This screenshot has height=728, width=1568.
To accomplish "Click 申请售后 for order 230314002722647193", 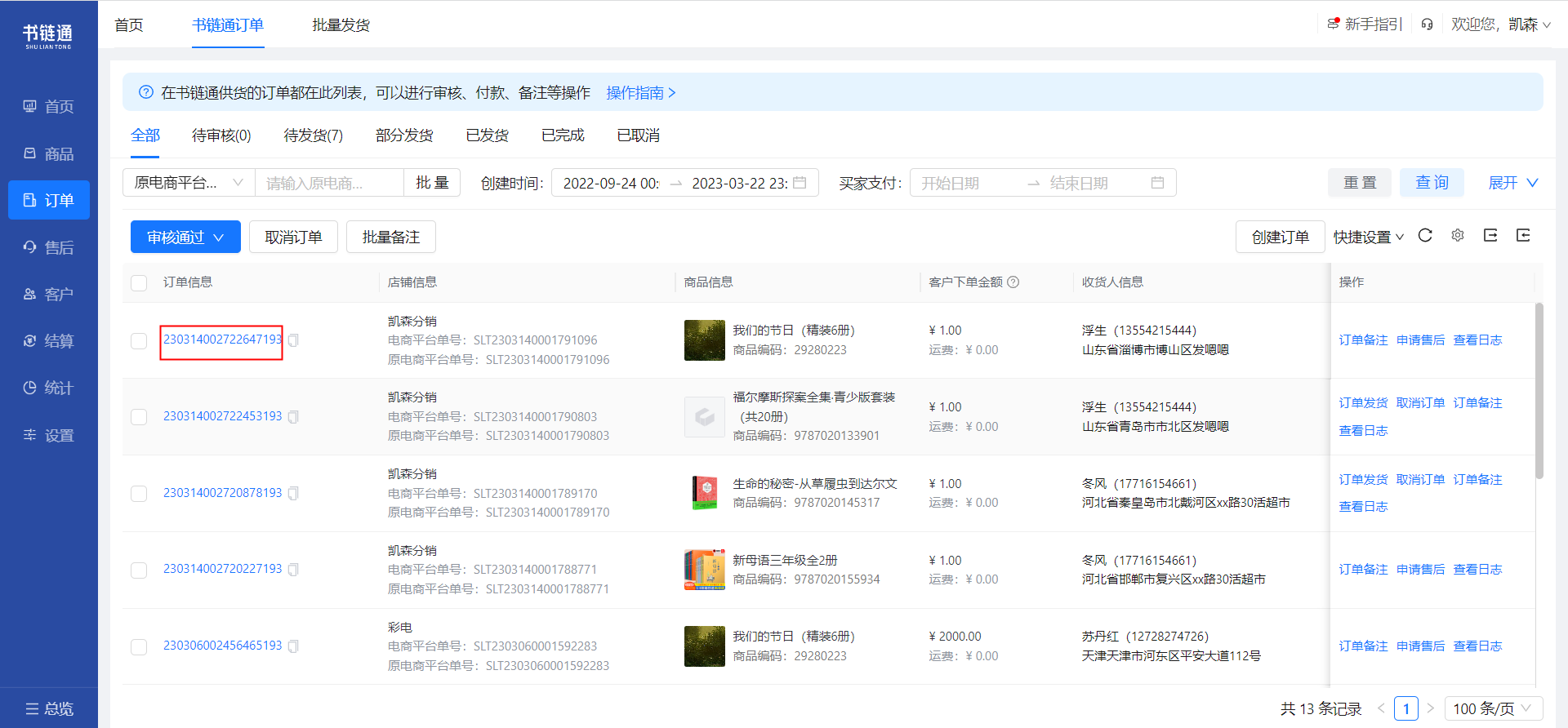I will click(1420, 340).
